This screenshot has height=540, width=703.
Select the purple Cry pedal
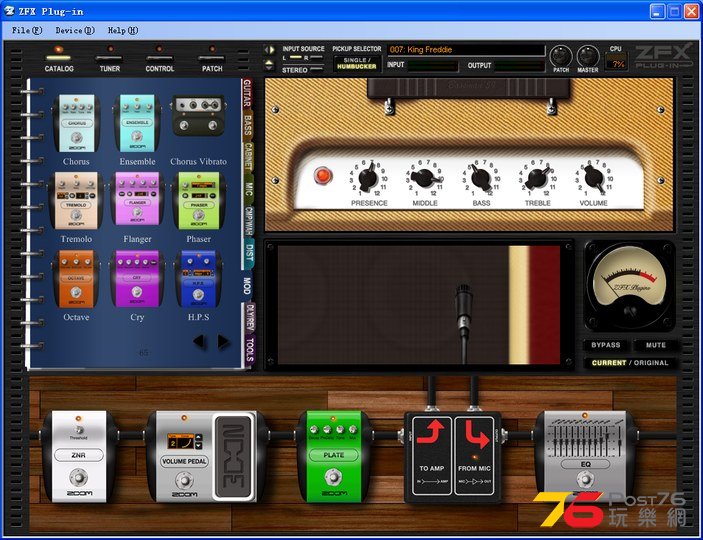(137, 279)
